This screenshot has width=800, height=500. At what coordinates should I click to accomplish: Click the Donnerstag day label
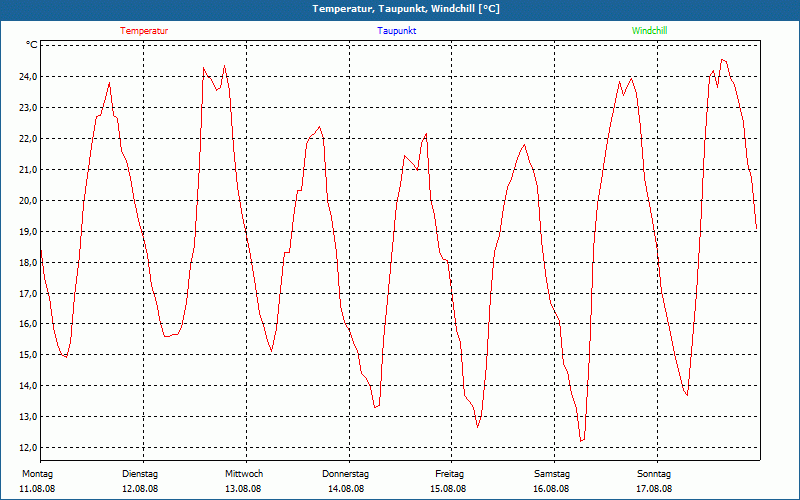click(x=345, y=474)
